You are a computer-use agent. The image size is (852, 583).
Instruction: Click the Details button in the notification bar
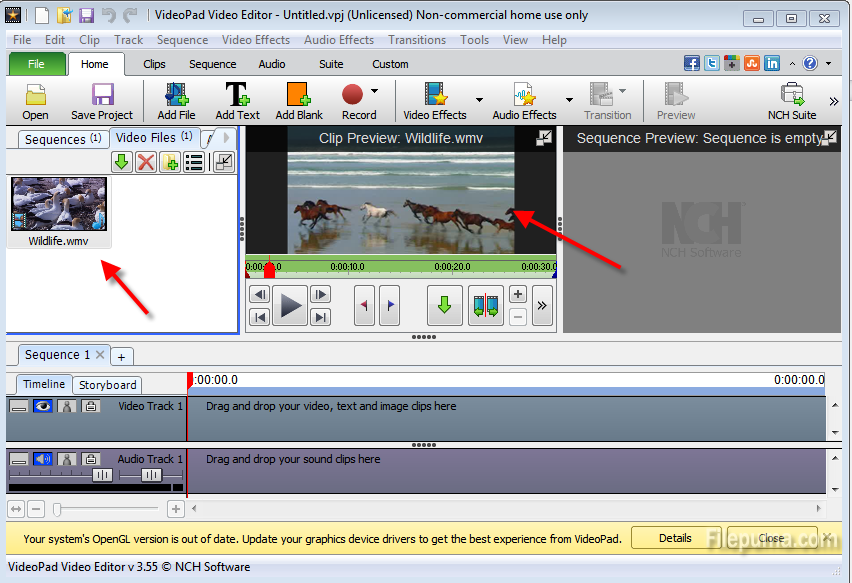[675, 538]
